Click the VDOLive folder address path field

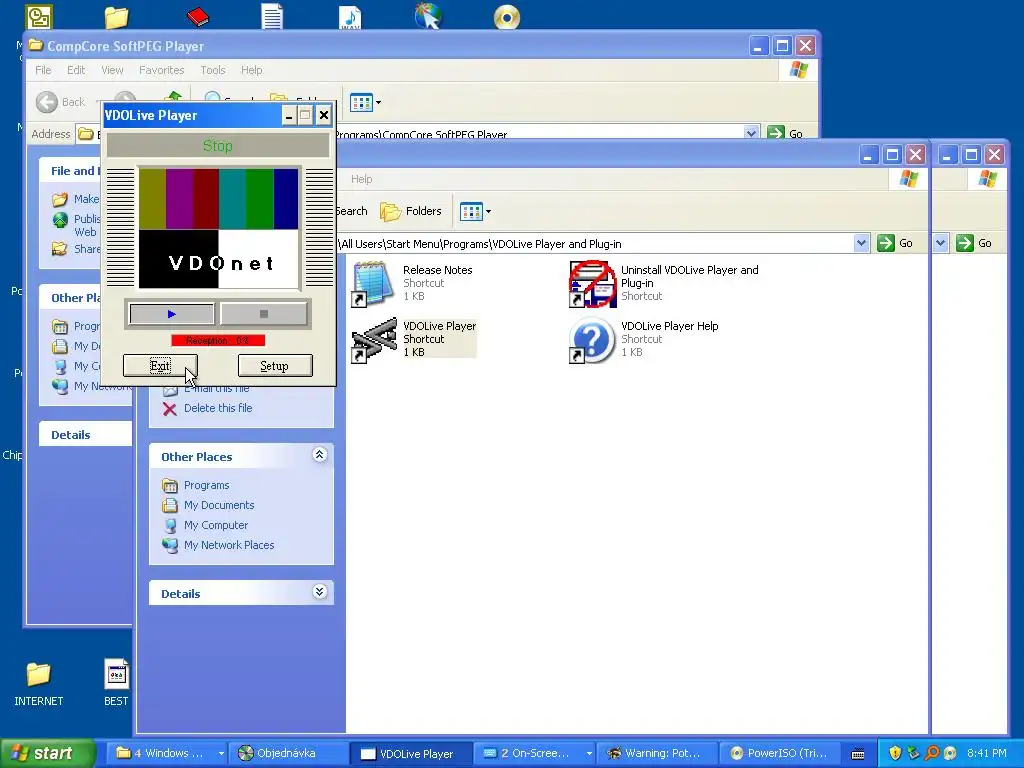pos(594,244)
